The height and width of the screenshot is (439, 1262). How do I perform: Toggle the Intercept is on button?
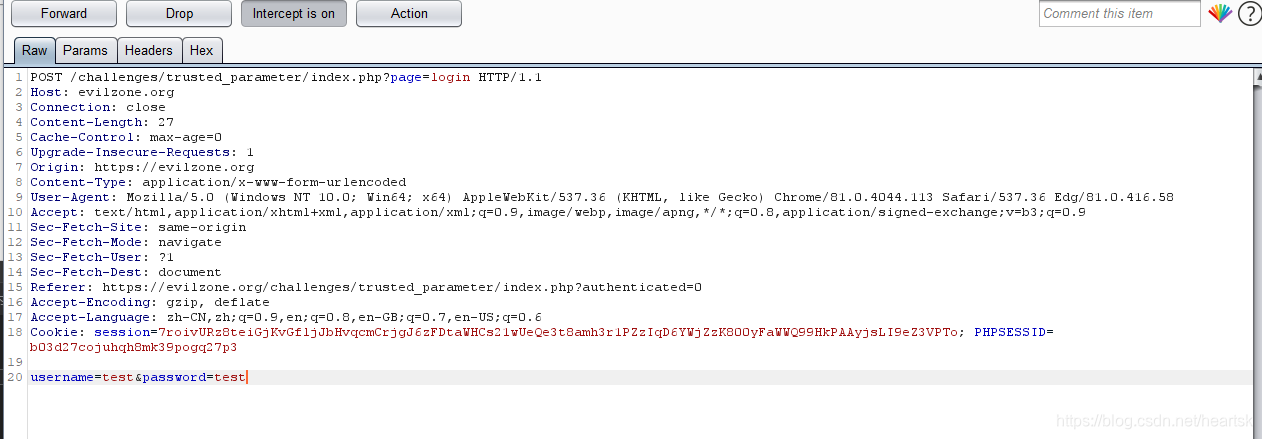[294, 14]
